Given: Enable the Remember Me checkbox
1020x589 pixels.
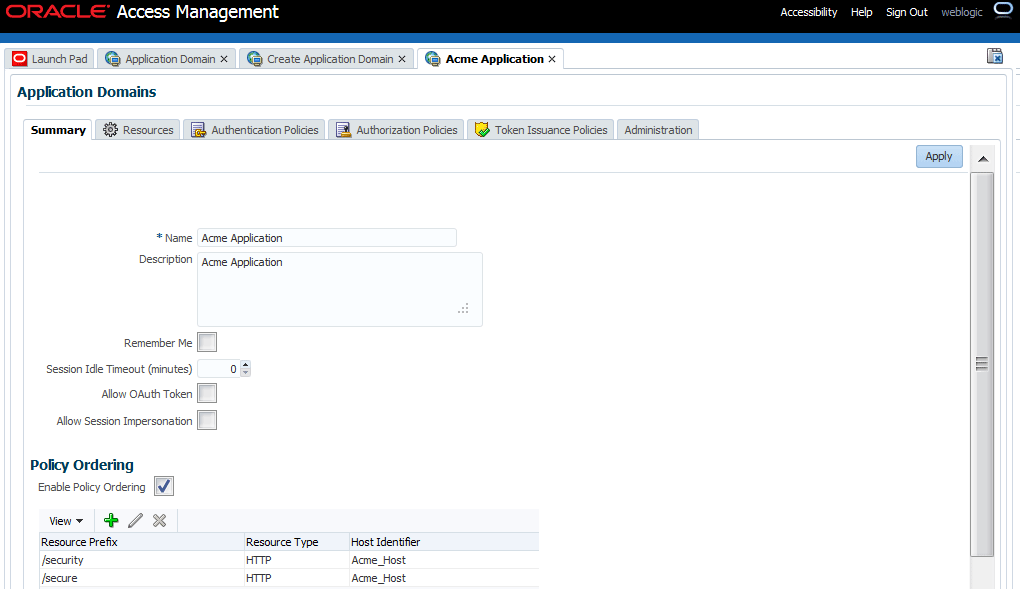Looking at the screenshot, I should (207, 342).
